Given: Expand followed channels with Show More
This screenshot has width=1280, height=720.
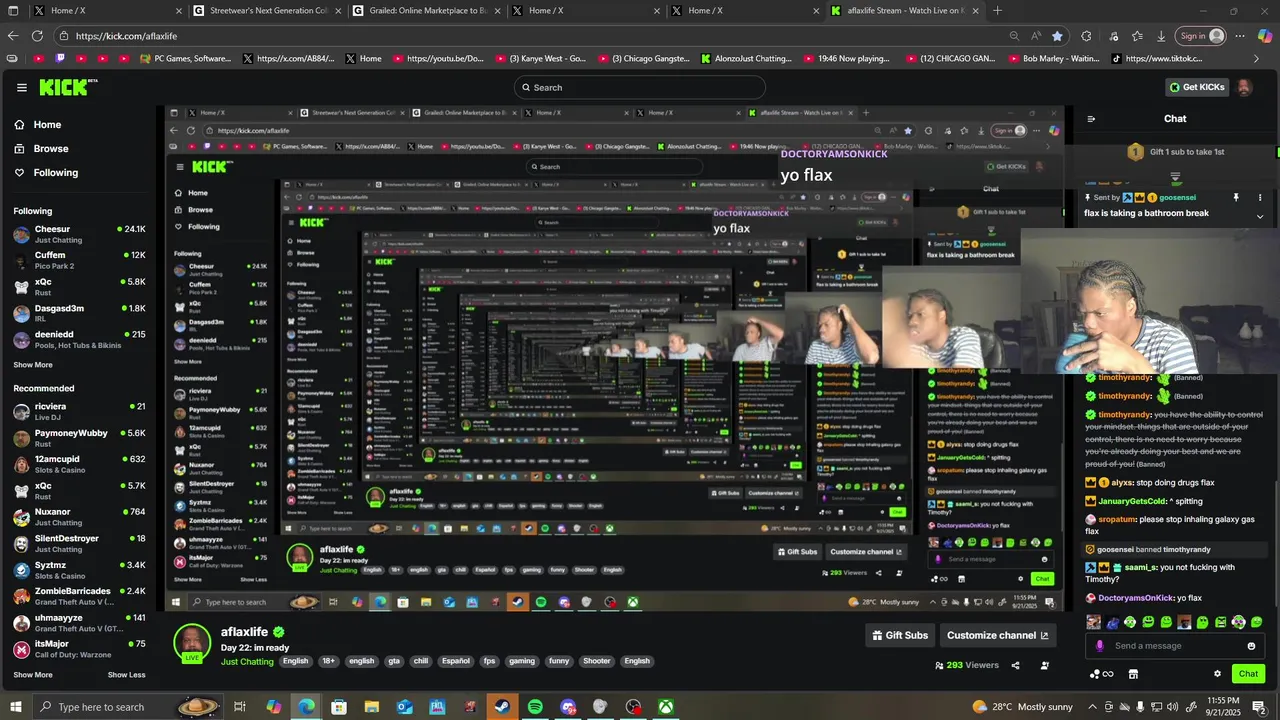Looking at the screenshot, I should (33, 365).
